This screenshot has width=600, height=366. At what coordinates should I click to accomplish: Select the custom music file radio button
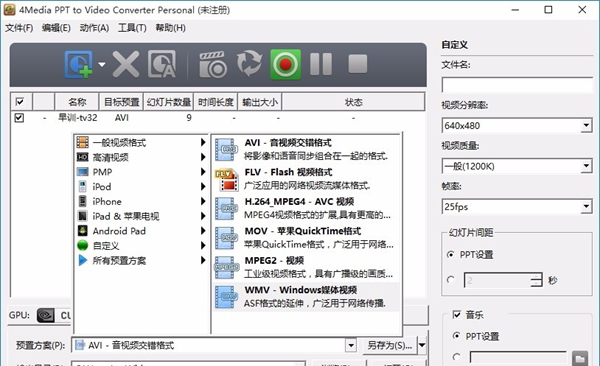[x=456, y=357]
